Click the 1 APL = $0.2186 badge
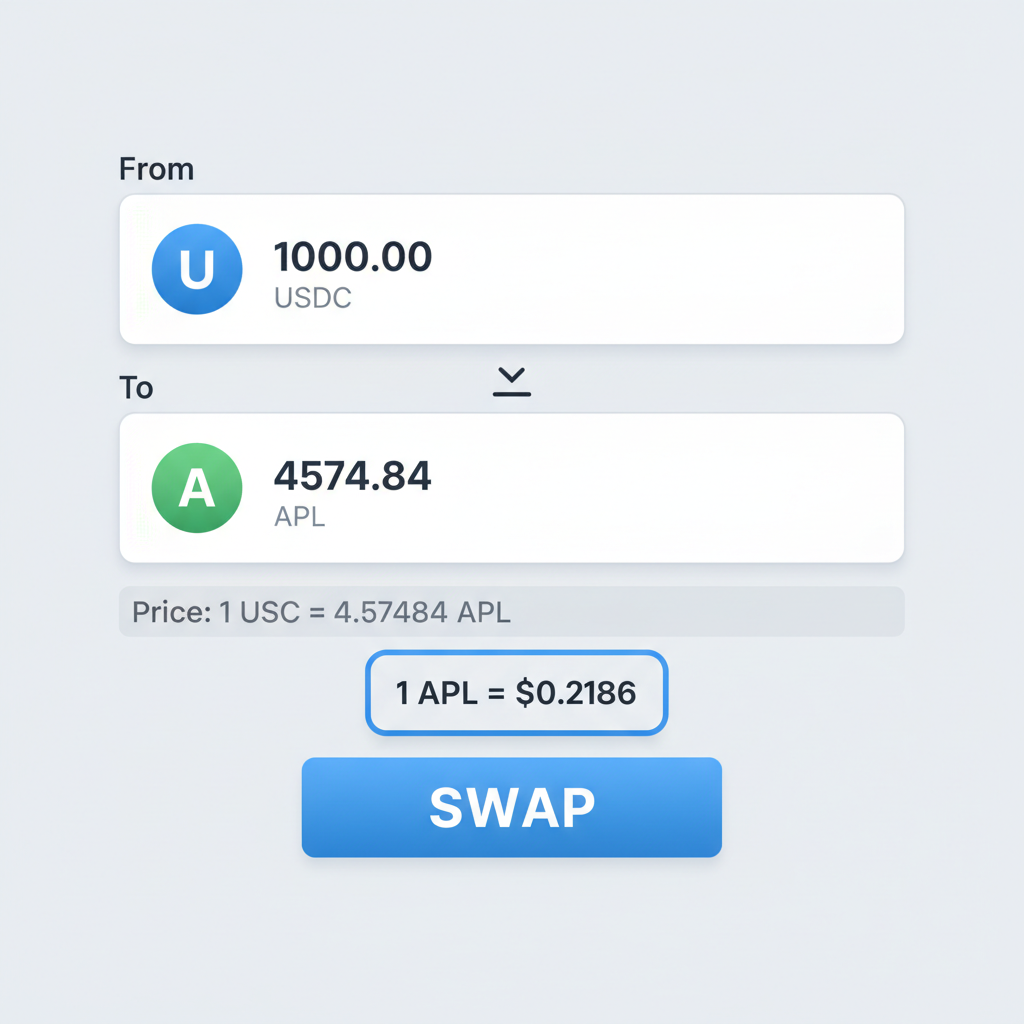 (x=516, y=692)
